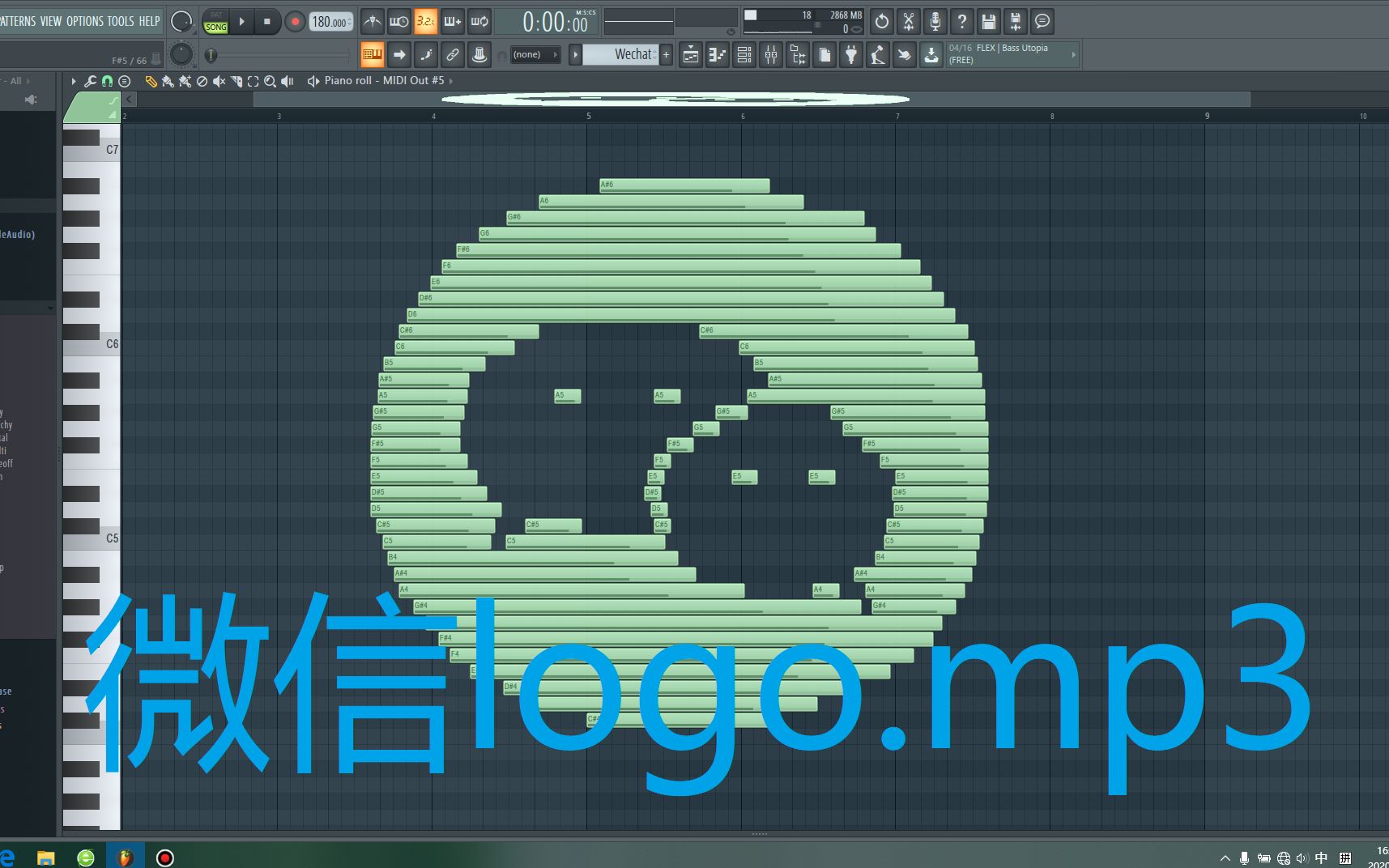Adjust the main pitch knob

click(x=181, y=54)
